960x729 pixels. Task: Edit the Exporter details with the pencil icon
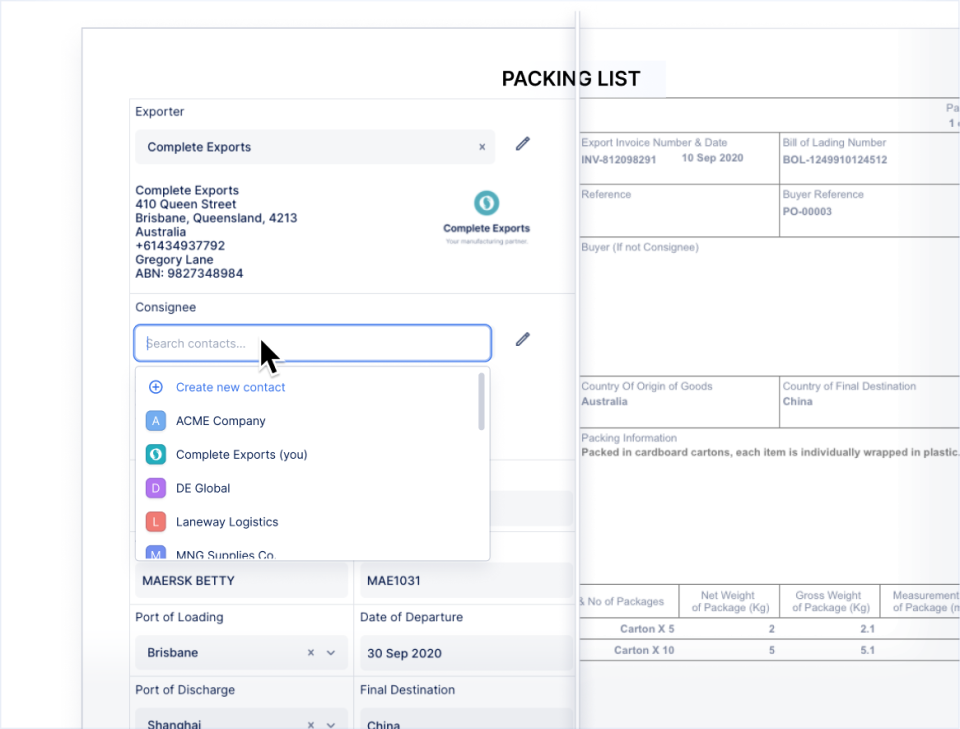coord(522,143)
